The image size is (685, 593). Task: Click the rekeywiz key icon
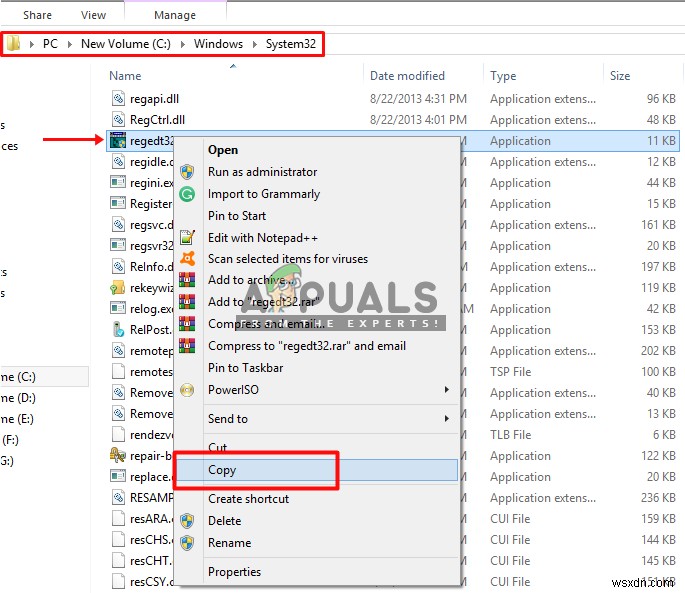click(118, 288)
